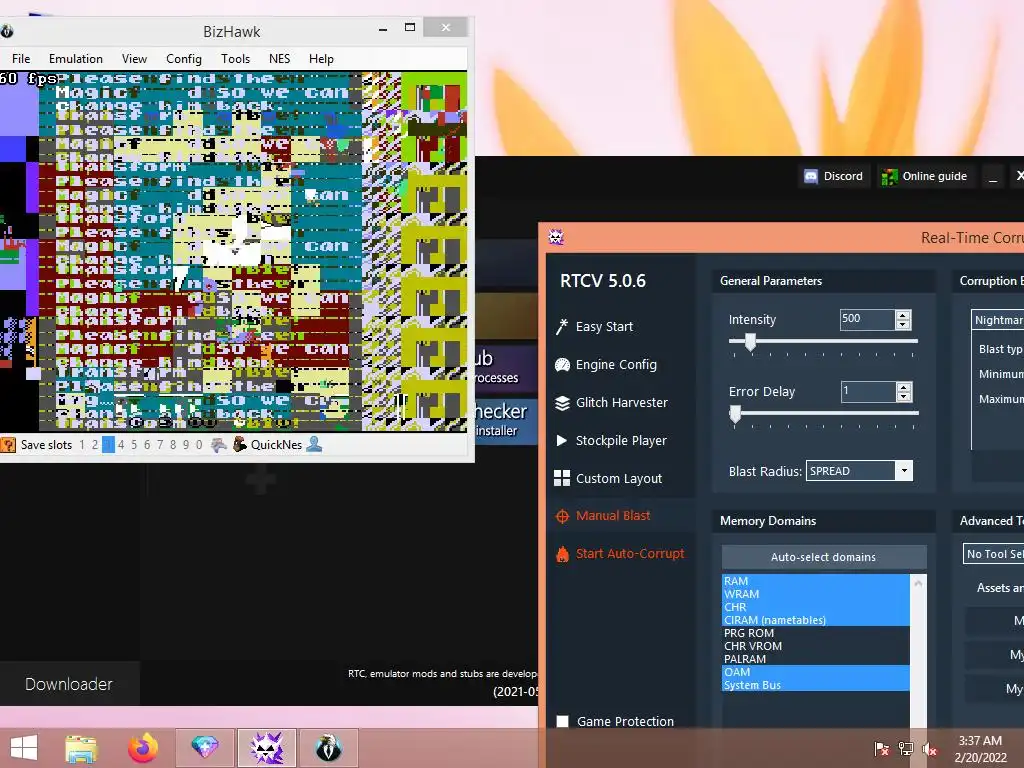Image resolution: width=1024 pixels, height=768 pixels.
Task: Click the Memory Domains list scrollbar
Action: click(x=918, y=653)
